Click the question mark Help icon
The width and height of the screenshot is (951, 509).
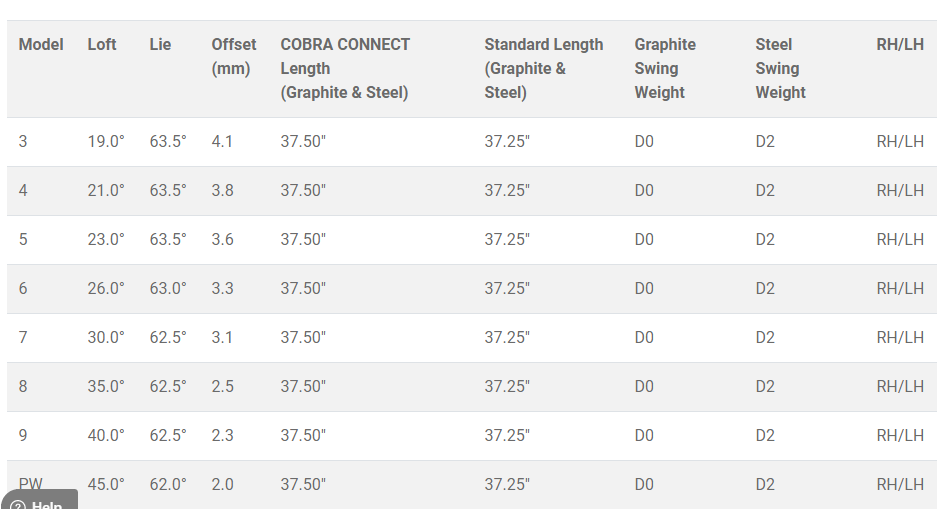[18, 505]
